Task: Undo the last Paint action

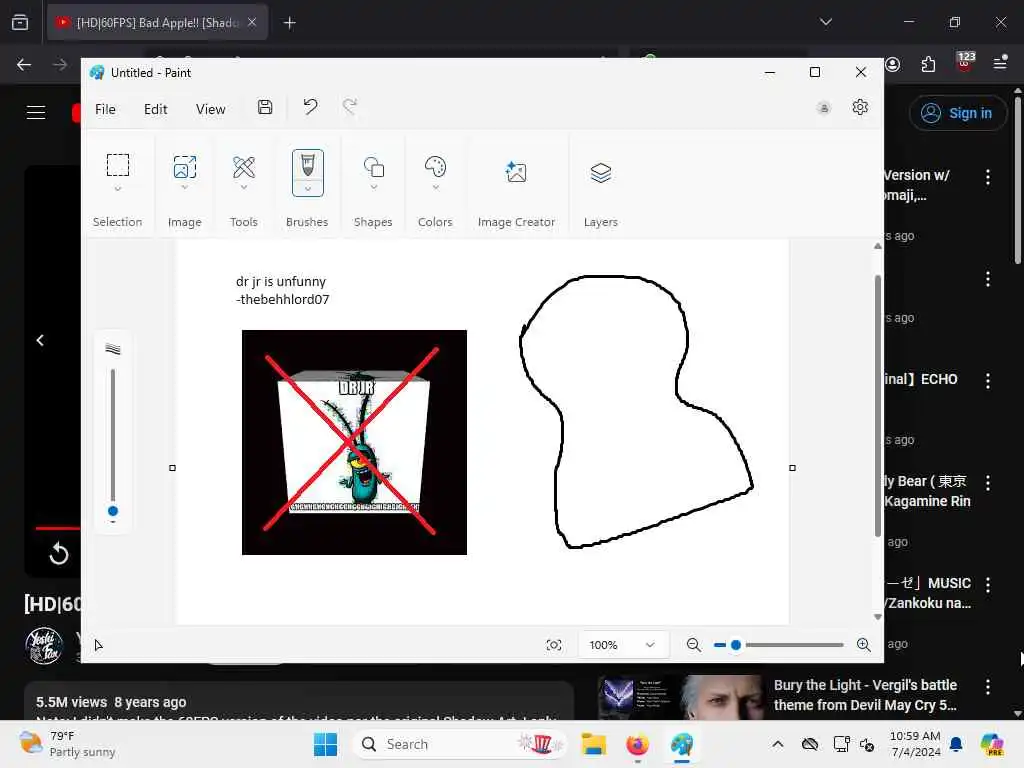Action: [310, 106]
